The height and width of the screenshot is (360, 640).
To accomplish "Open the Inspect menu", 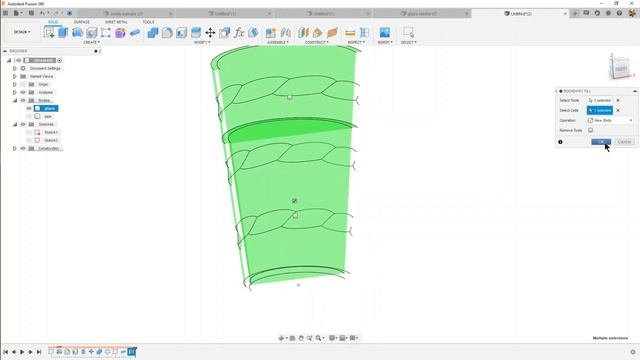I will pos(355,42).
